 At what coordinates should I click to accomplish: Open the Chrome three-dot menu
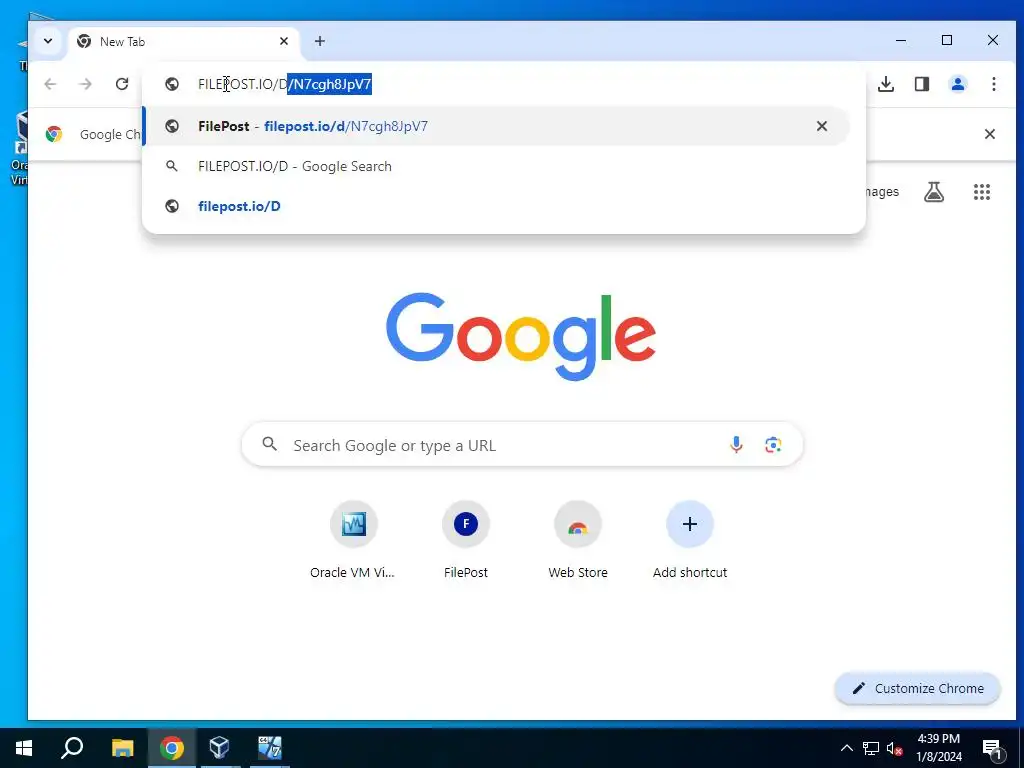[x=993, y=84]
